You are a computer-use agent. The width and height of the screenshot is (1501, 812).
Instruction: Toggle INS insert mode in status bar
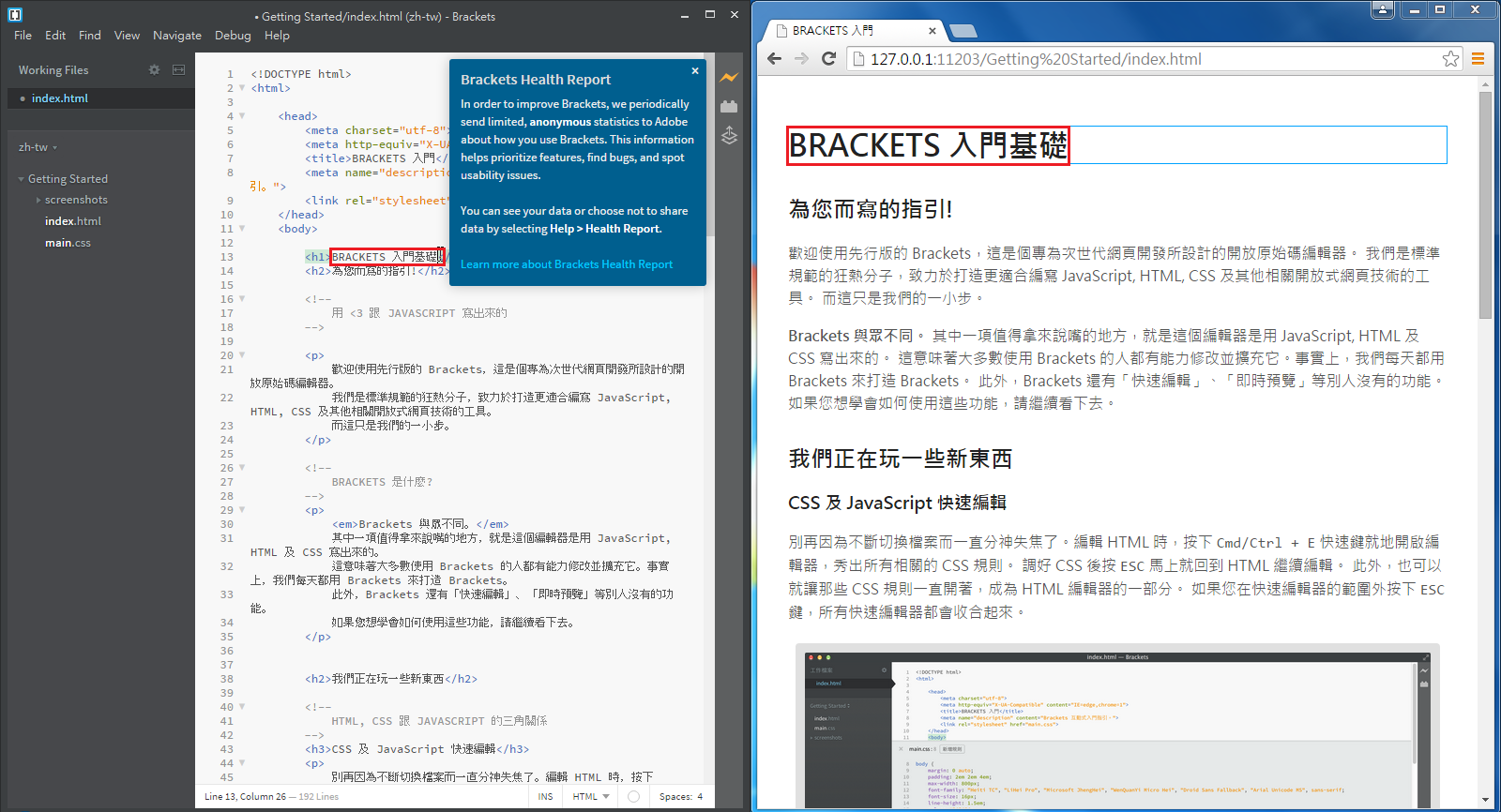(x=545, y=796)
